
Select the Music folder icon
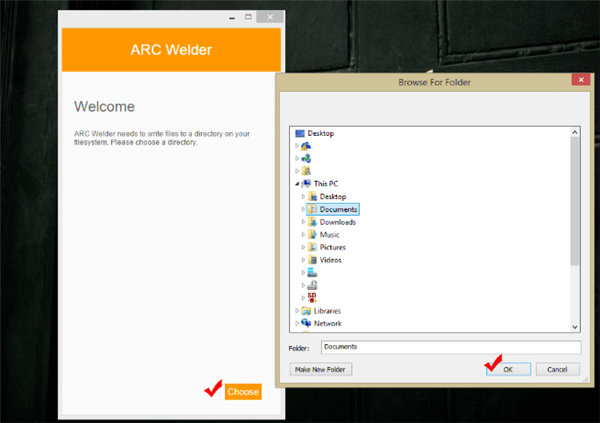(312, 235)
